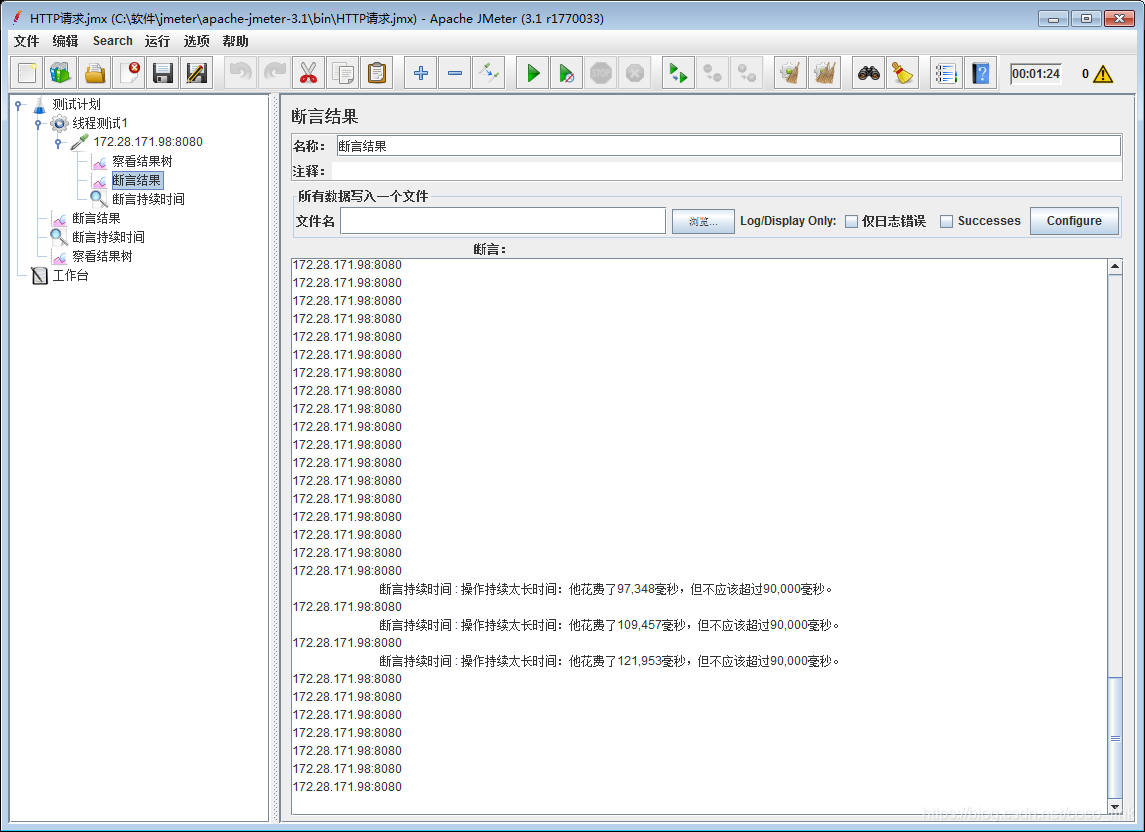Save test plan with floppy icon
Image resolution: width=1145 pixels, height=832 pixels.
tap(163, 73)
